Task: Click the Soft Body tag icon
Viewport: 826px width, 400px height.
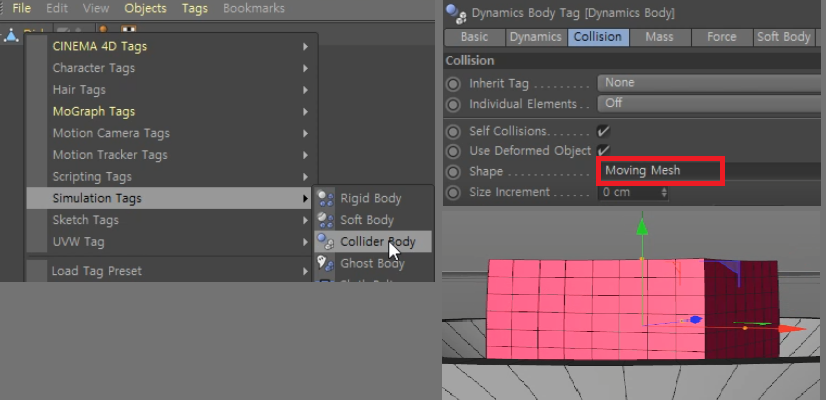Action: coord(326,220)
